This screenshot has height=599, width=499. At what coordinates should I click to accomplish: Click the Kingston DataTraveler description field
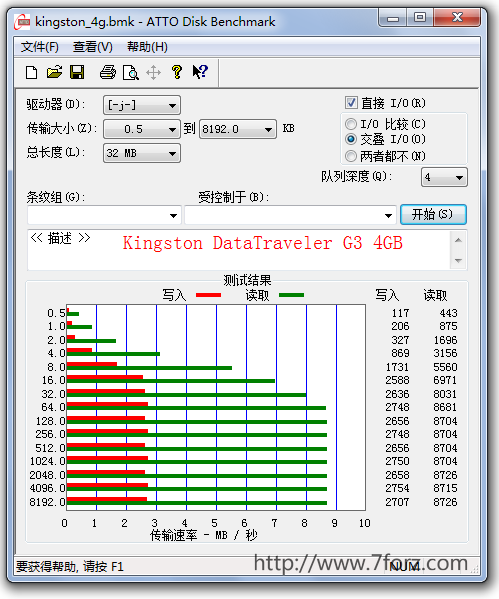(239, 250)
